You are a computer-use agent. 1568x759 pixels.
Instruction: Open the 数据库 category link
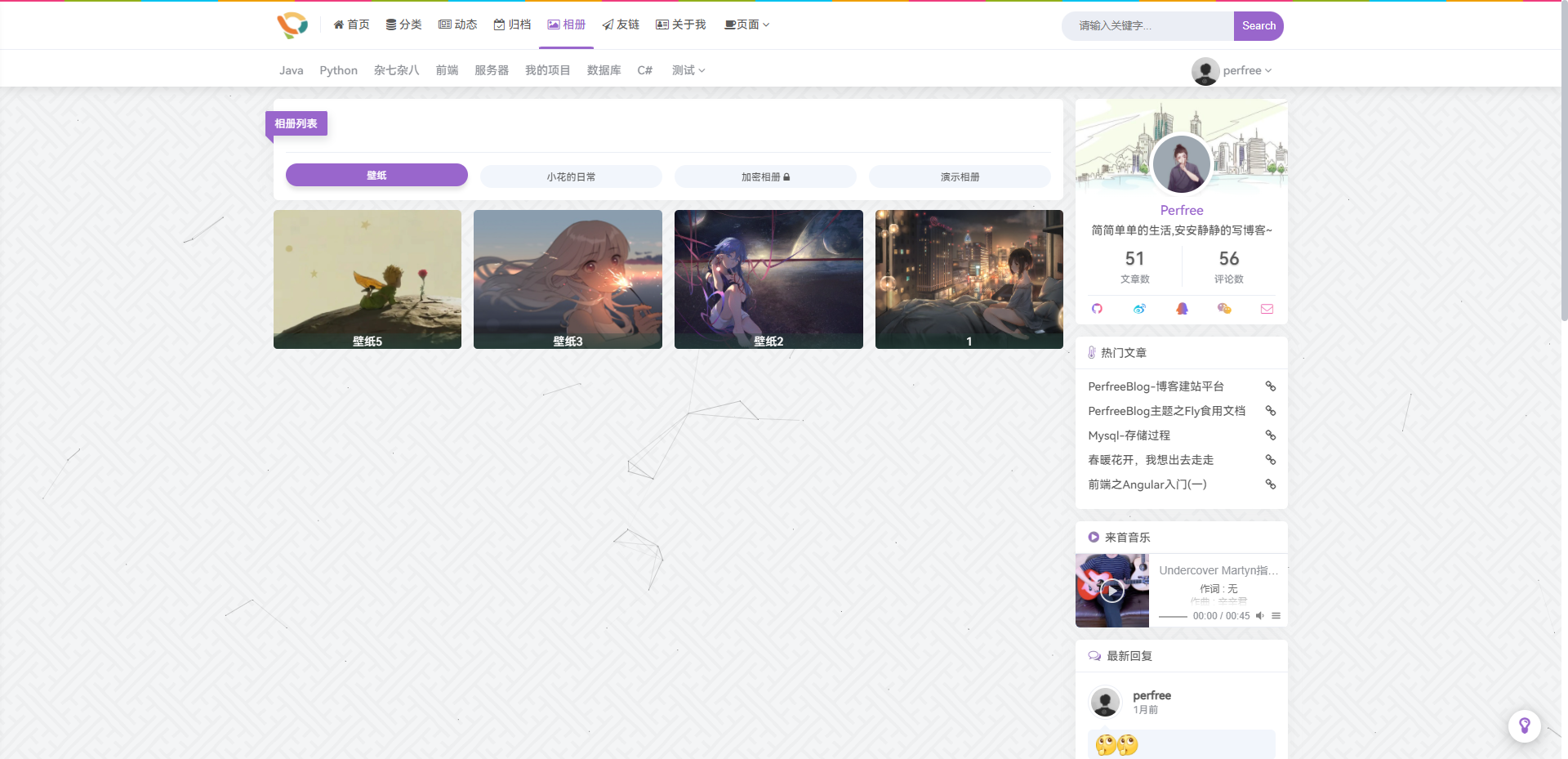point(604,70)
